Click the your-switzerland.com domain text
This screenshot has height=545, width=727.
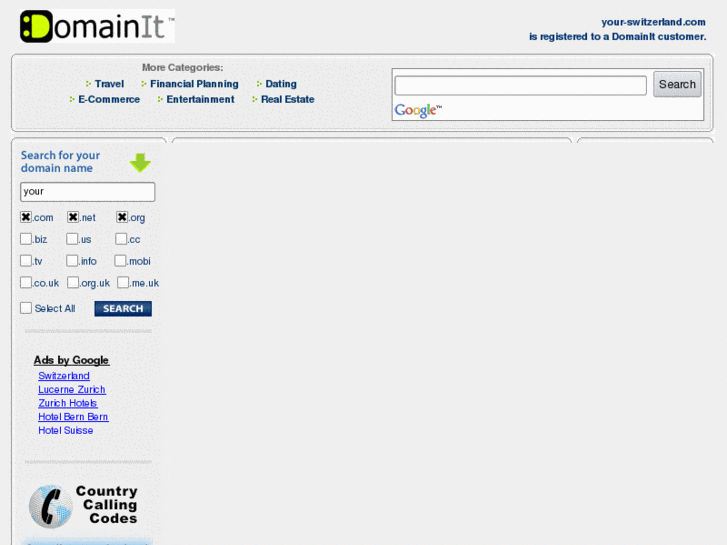point(653,22)
